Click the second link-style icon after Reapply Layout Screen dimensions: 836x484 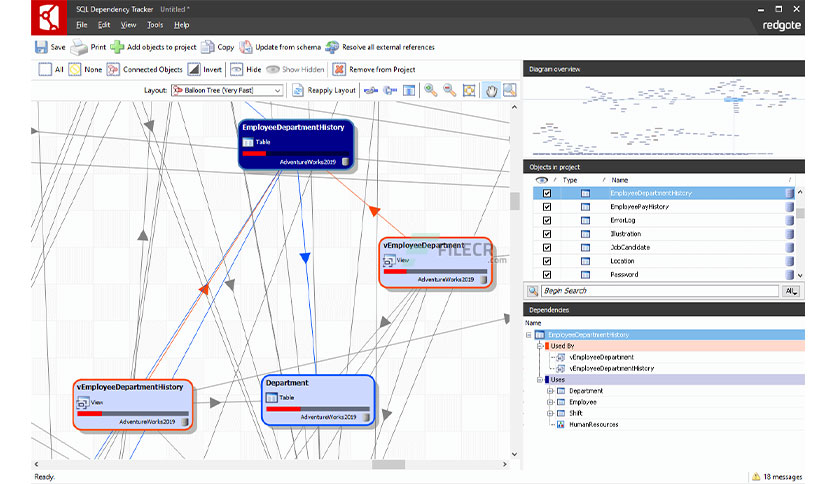point(390,91)
